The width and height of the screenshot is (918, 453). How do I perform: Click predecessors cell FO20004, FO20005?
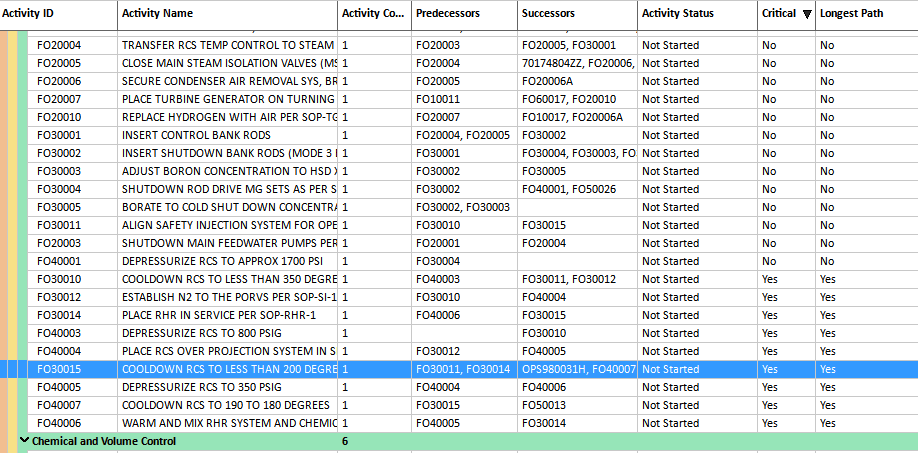(463, 135)
